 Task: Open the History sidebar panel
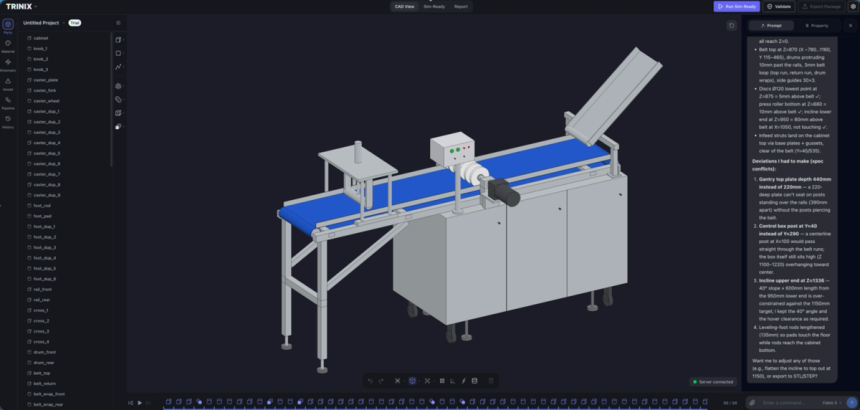click(x=8, y=121)
